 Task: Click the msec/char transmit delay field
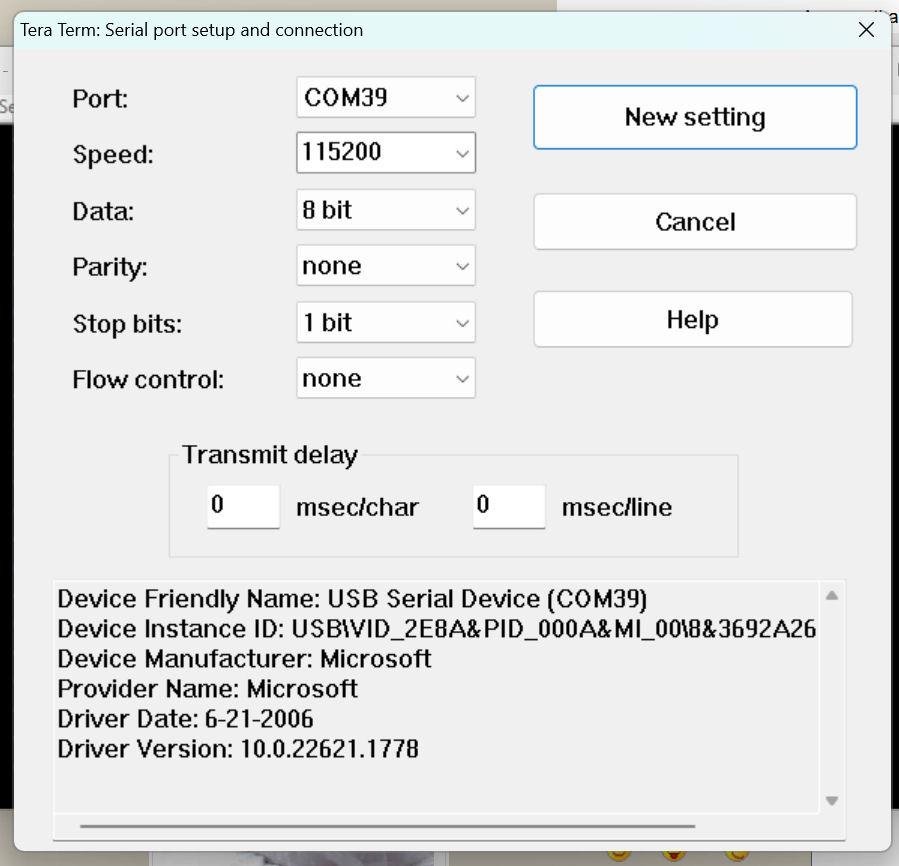243,506
